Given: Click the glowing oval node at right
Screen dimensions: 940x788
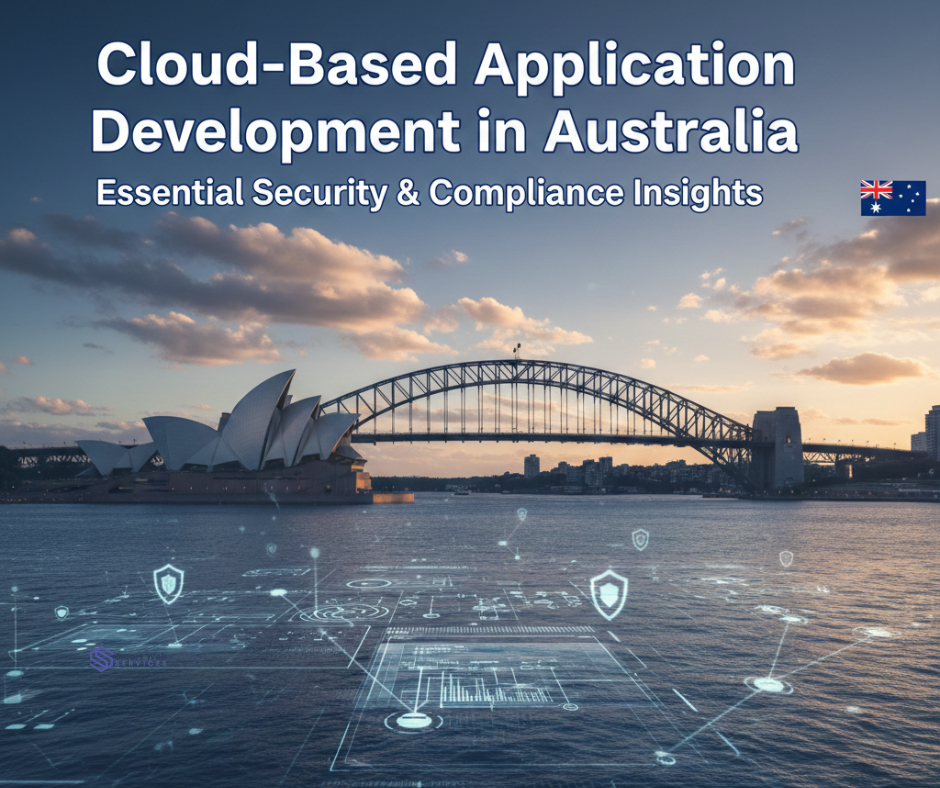Looking at the screenshot, I should (769, 684).
